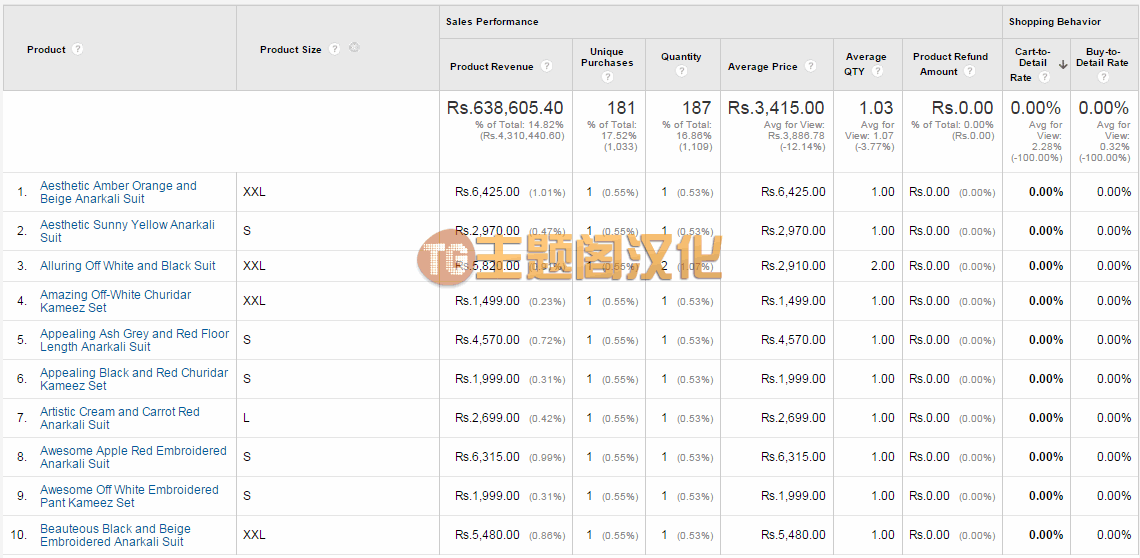Sort by Product column header

click(46, 49)
